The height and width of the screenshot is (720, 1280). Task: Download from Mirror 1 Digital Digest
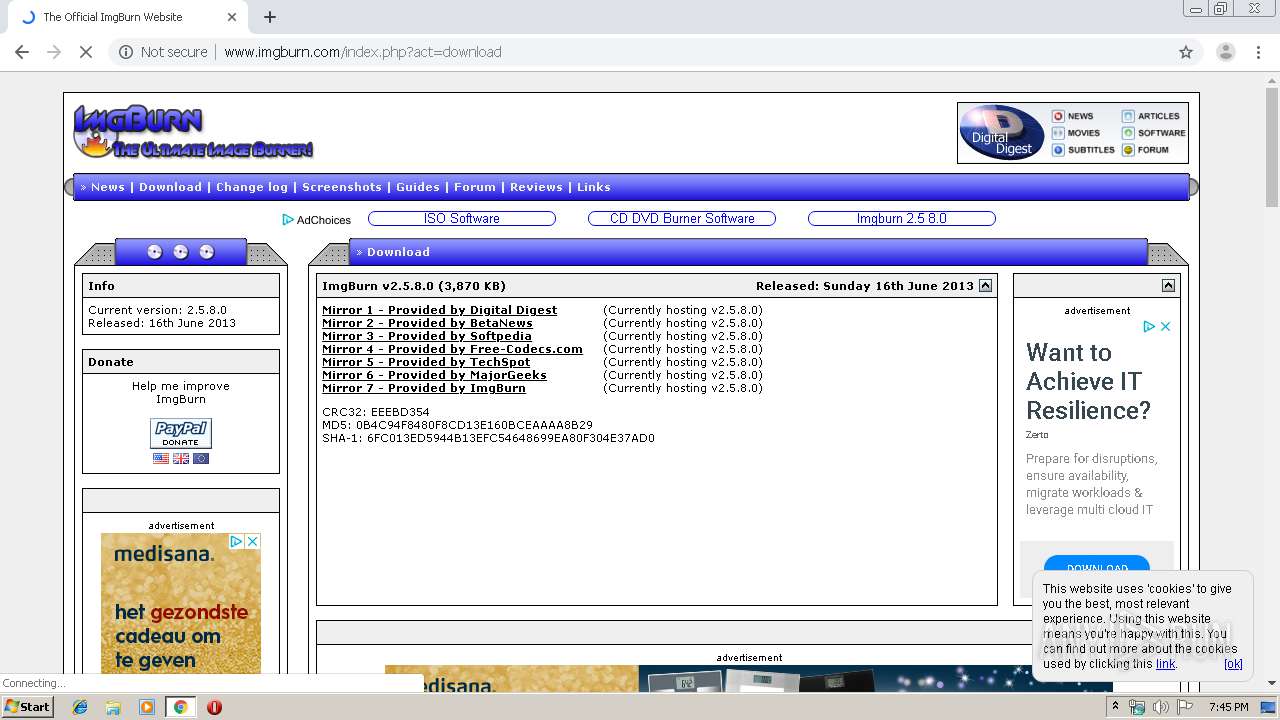(x=440, y=310)
